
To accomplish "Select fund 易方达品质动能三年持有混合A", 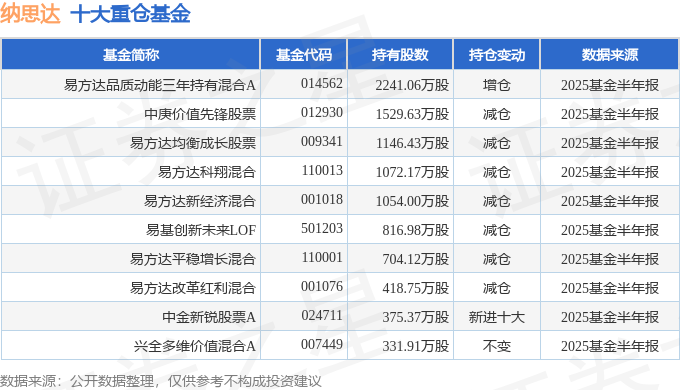I will (160, 85).
